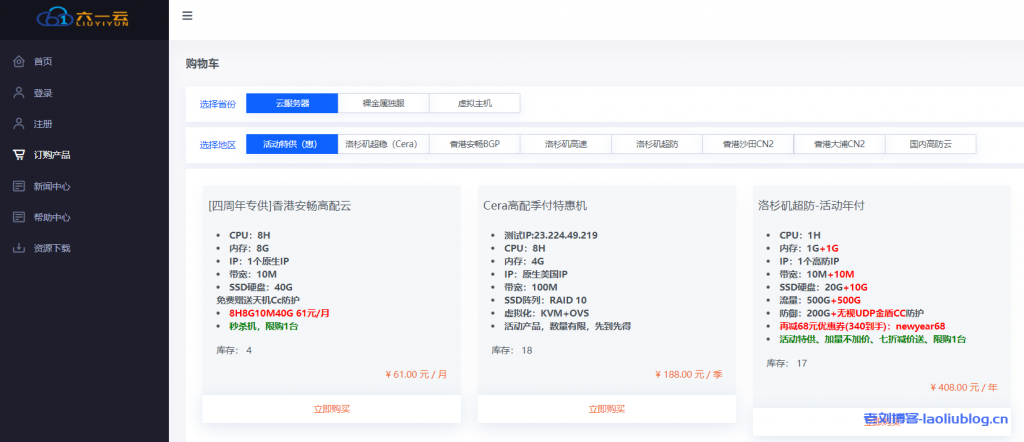Image resolution: width=1024 pixels, height=442 pixels.
Task: Select the 洛杉矶超稳 (Cera) region
Action: tap(383, 144)
